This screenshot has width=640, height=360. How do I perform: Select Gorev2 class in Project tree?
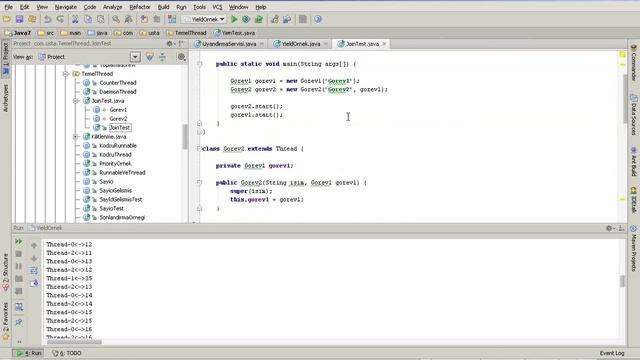point(118,119)
